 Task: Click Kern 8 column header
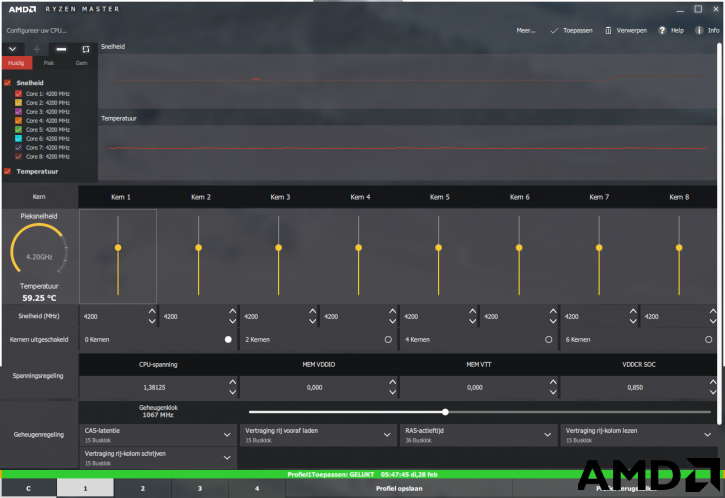click(x=679, y=197)
